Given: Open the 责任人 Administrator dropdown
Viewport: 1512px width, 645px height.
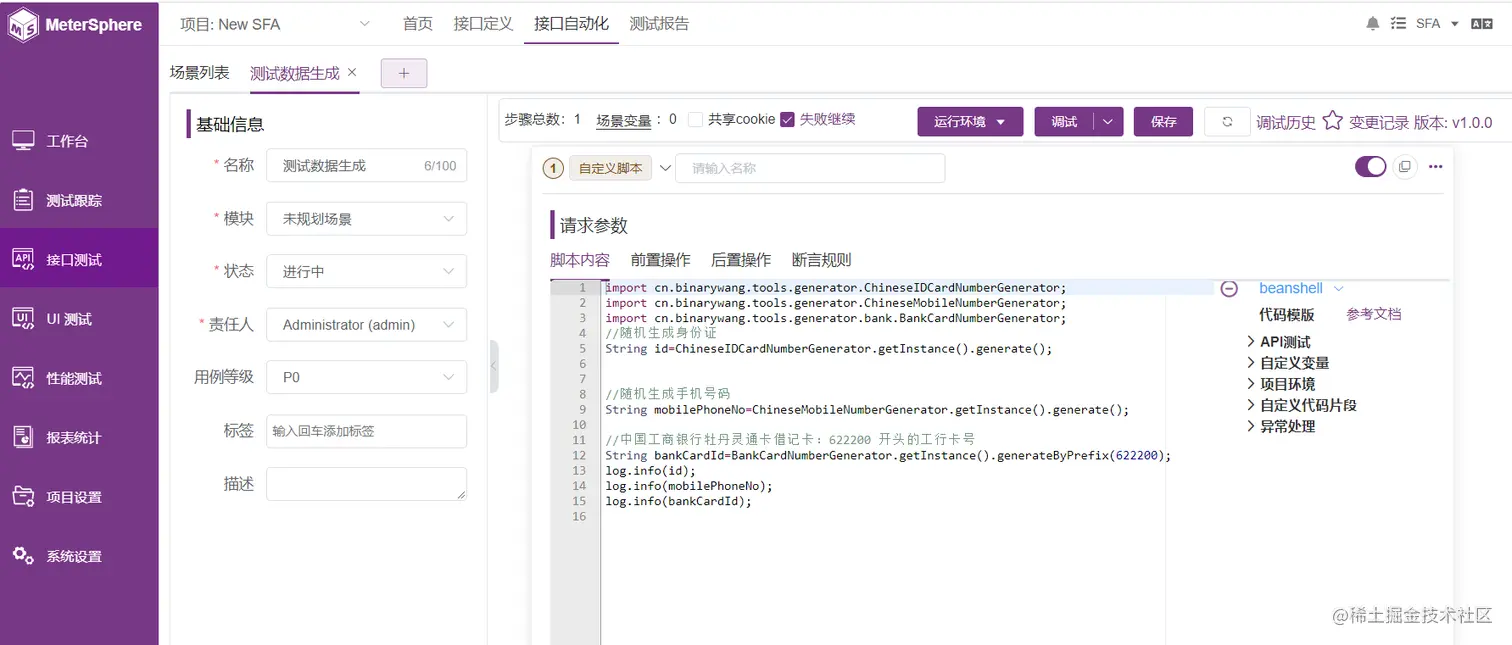Looking at the screenshot, I should (x=366, y=324).
